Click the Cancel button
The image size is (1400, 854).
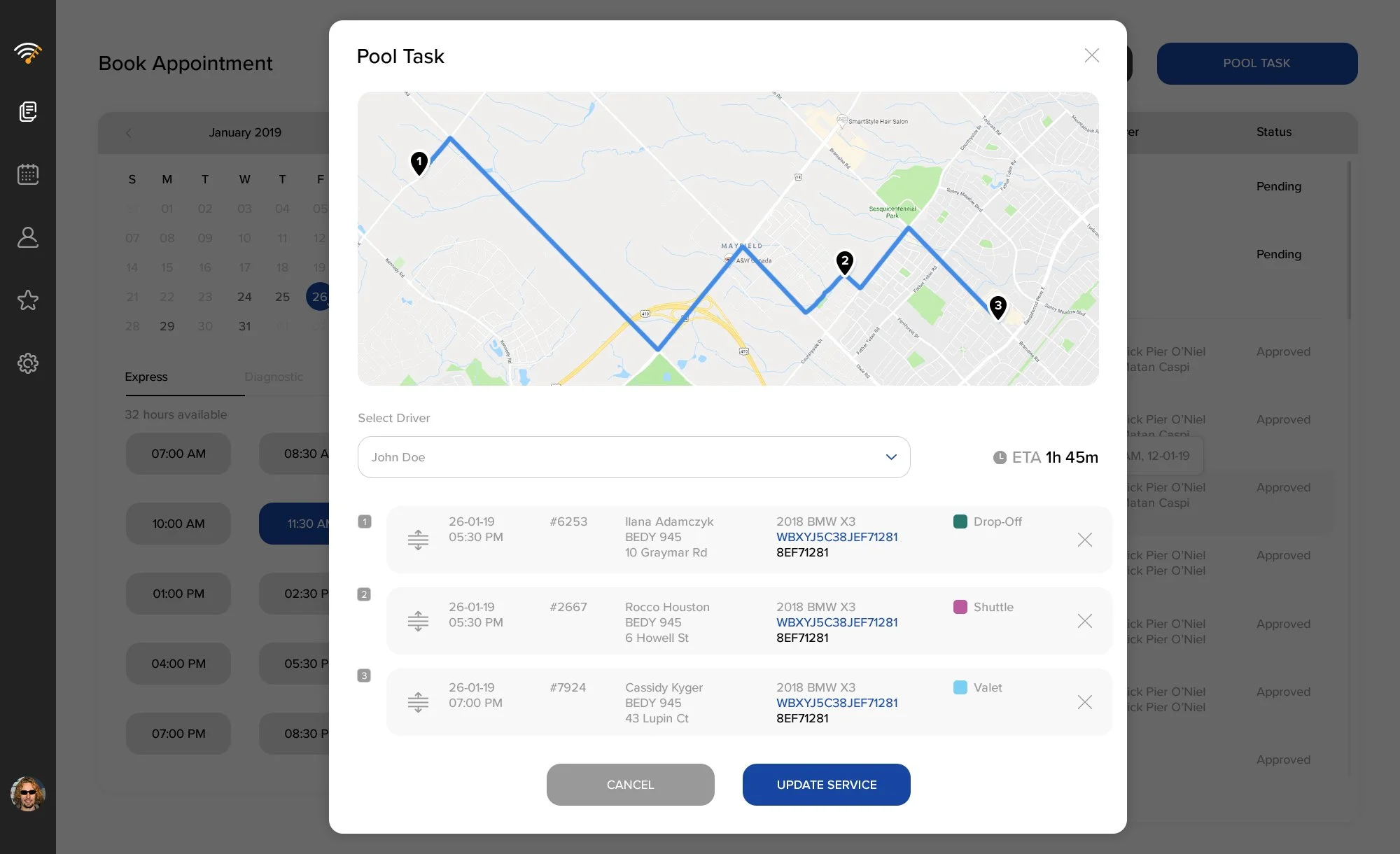[630, 785]
